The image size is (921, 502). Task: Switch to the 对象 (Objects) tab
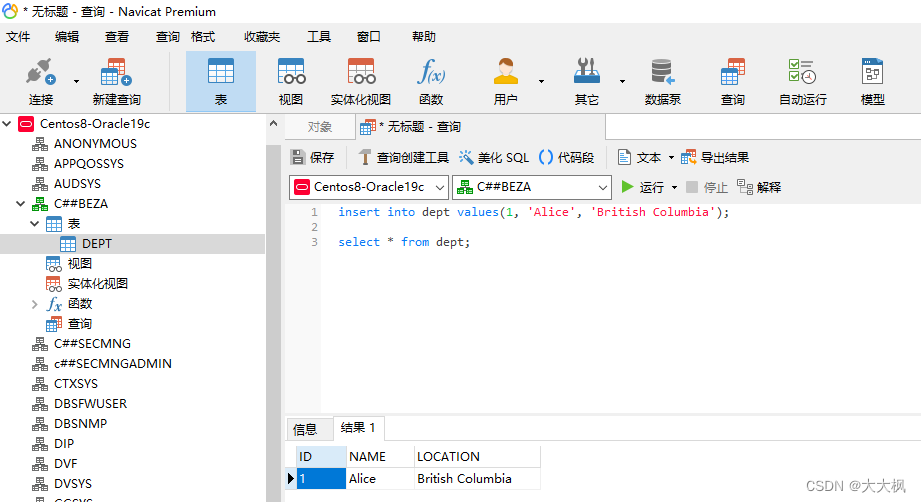pos(320,127)
